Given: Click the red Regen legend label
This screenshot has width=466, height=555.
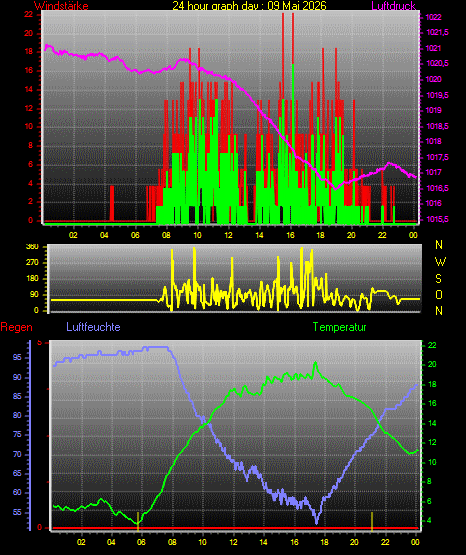Looking at the screenshot, I should [x=16, y=327].
